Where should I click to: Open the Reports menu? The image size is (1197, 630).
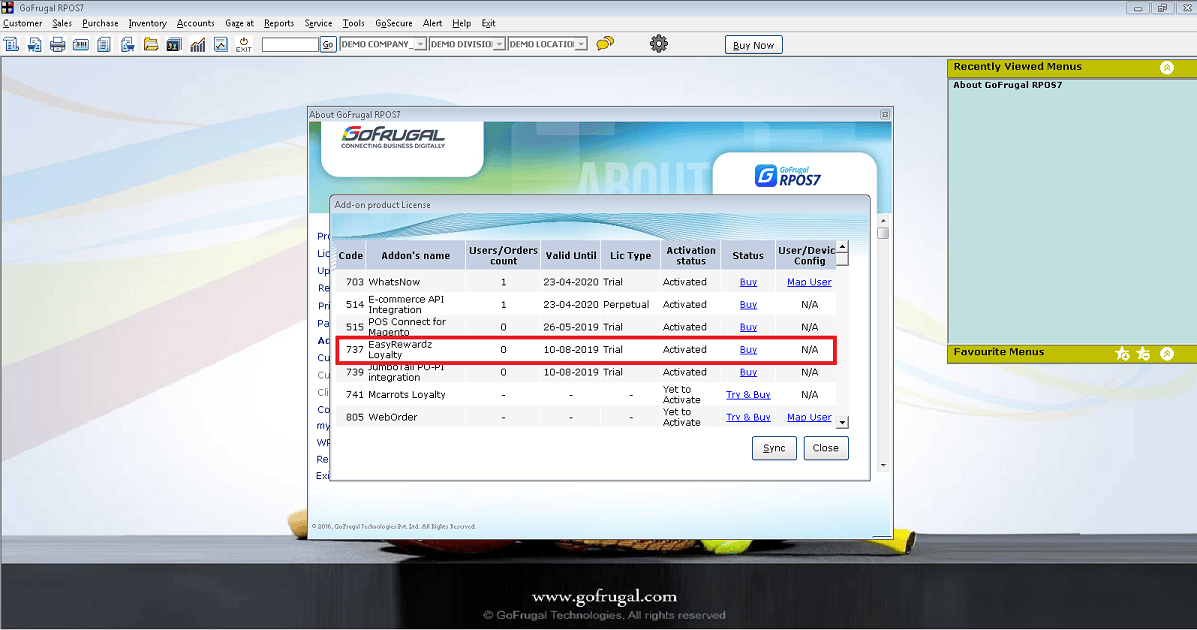tap(279, 23)
